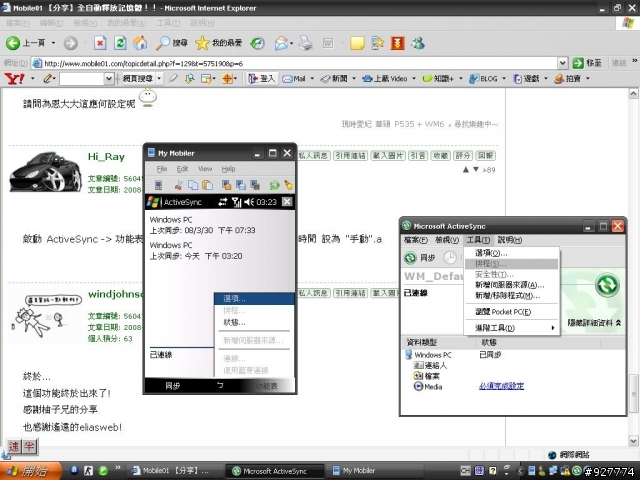Switch to Microsoft ActiveSync taskbar button

point(275,471)
